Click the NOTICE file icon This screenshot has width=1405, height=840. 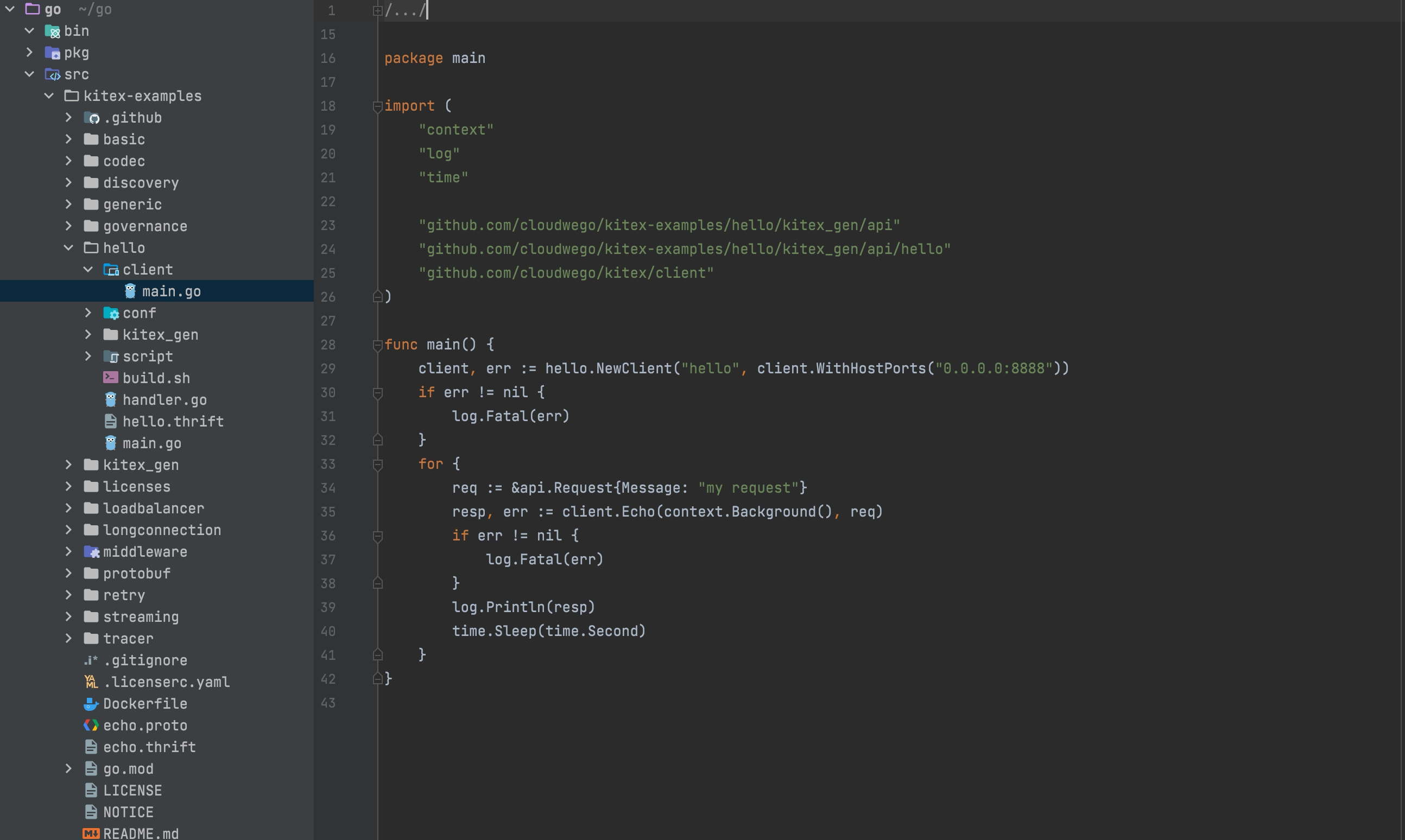point(91,812)
